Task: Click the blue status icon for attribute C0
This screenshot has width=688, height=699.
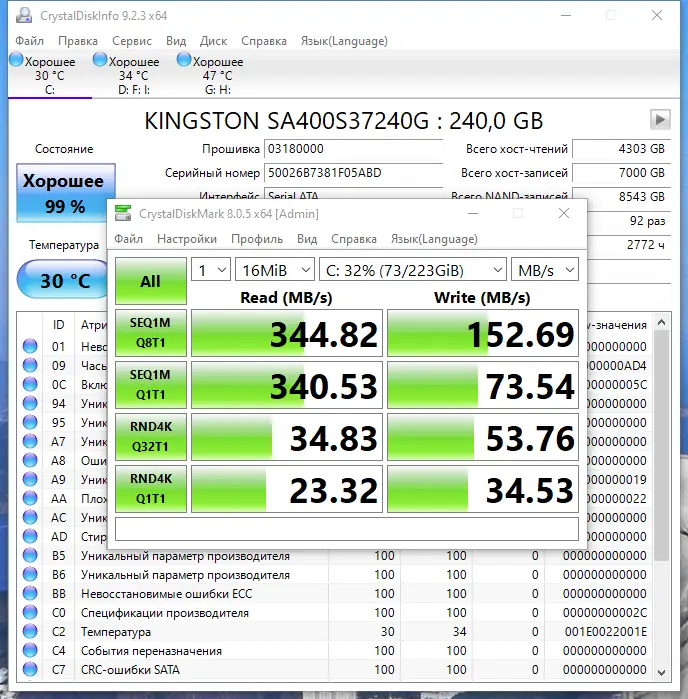Action: point(30,613)
